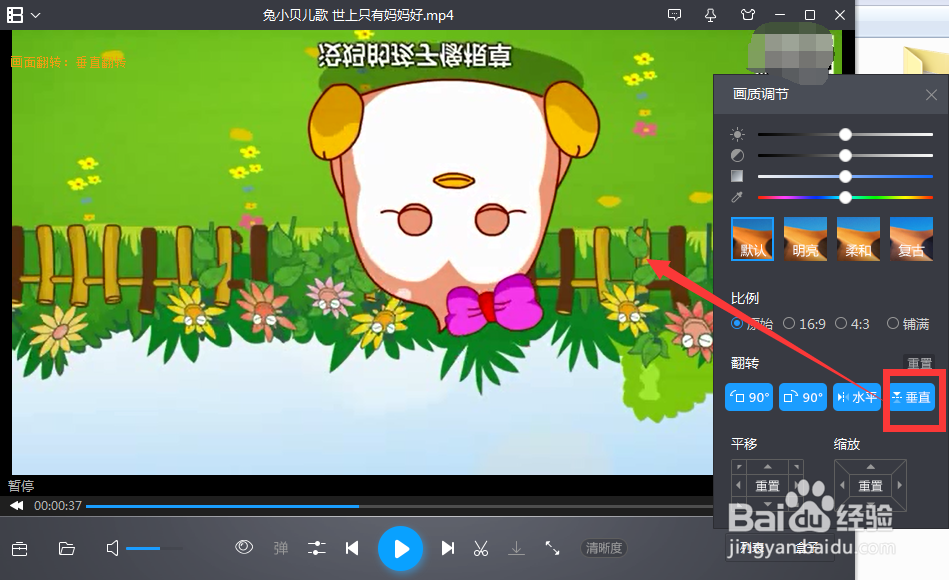Click the download arrow icon
Screen dimensions: 949x580
coord(516,549)
